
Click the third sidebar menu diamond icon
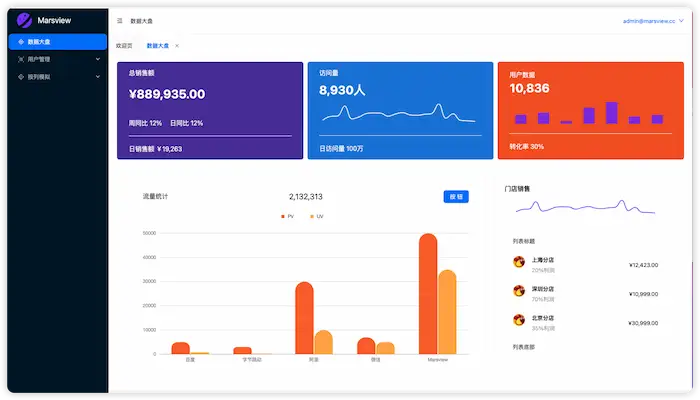point(21,77)
